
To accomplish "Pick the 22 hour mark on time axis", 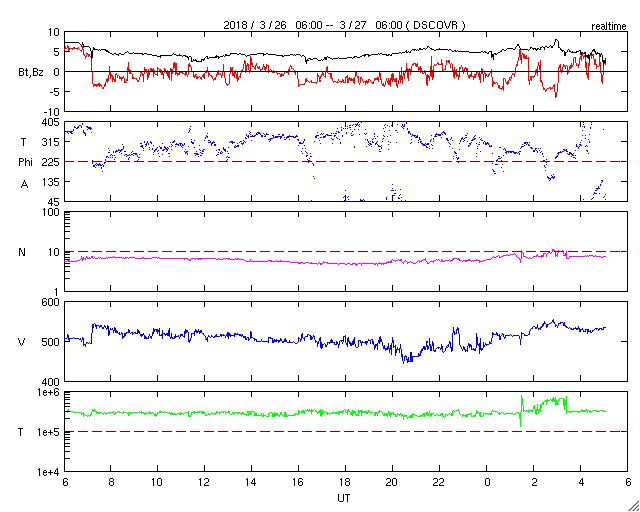I will 440,482.
